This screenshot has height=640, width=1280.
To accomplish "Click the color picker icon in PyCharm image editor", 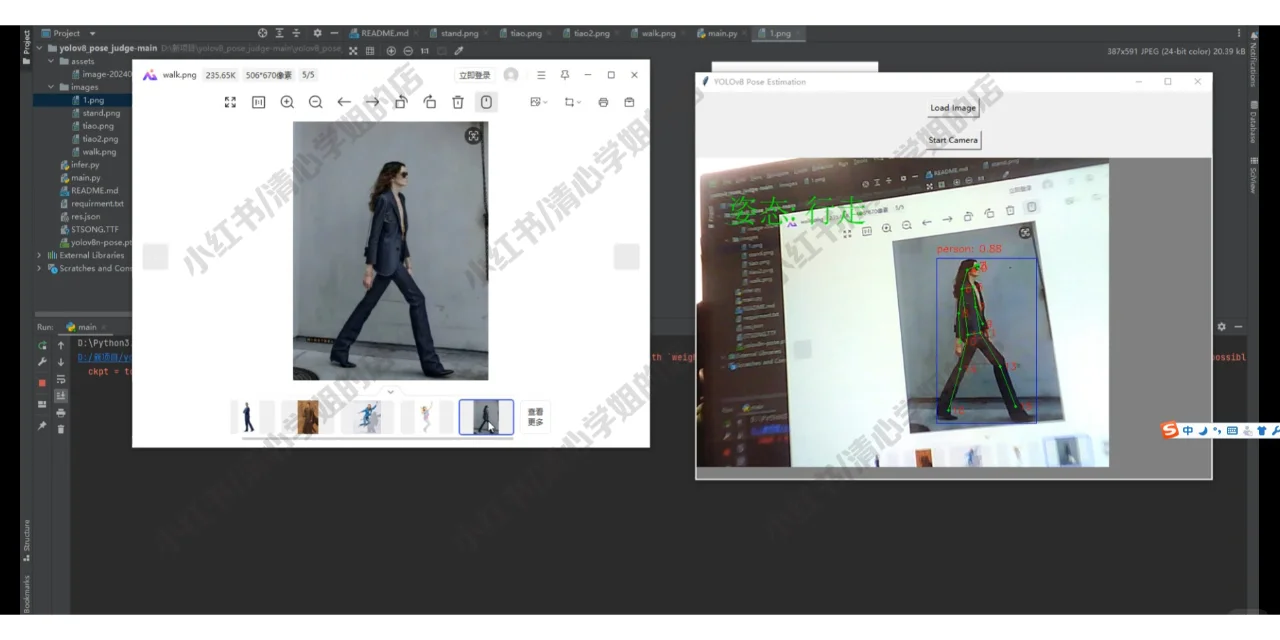I will (459, 50).
